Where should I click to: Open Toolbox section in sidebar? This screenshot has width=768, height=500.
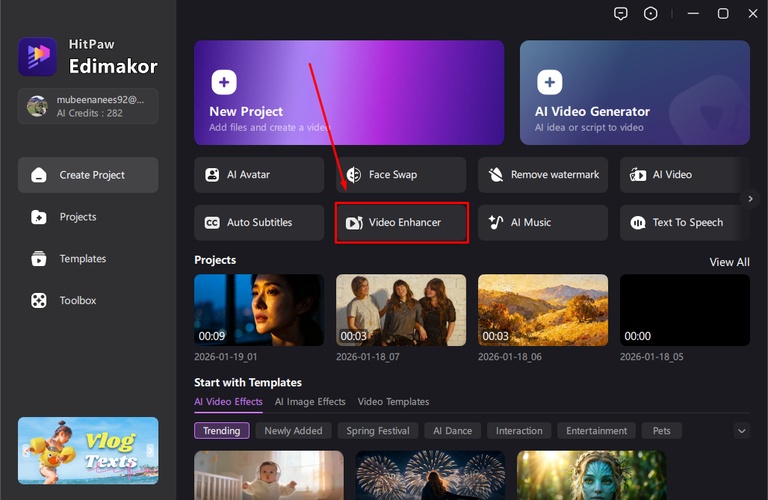[x=88, y=300]
